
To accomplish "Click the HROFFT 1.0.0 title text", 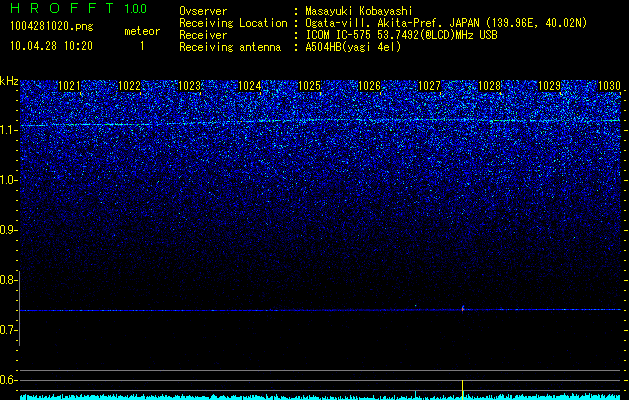I will click(x=79, y=8).
